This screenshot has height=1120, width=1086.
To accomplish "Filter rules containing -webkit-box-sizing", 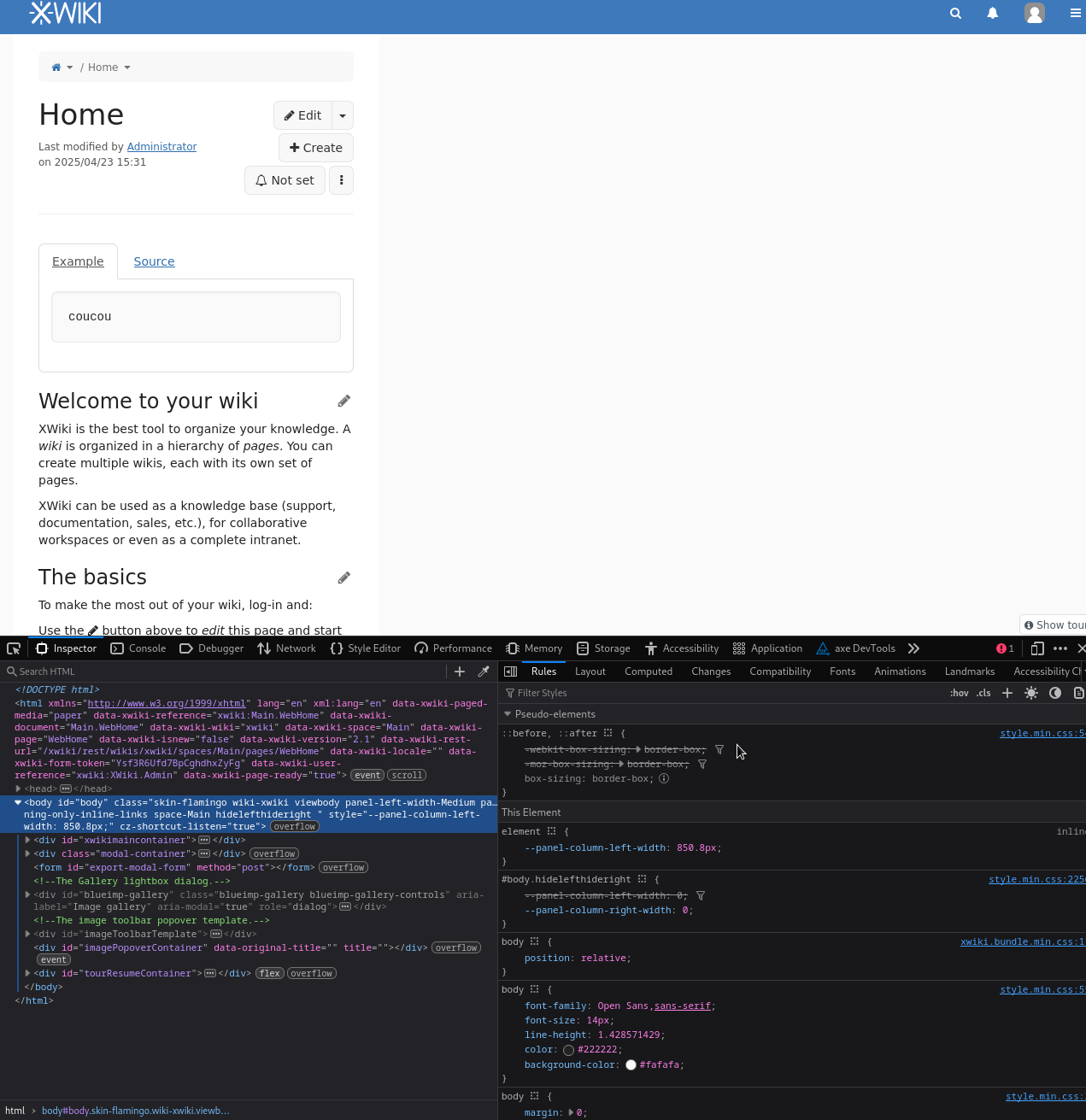I will point(719,750).
